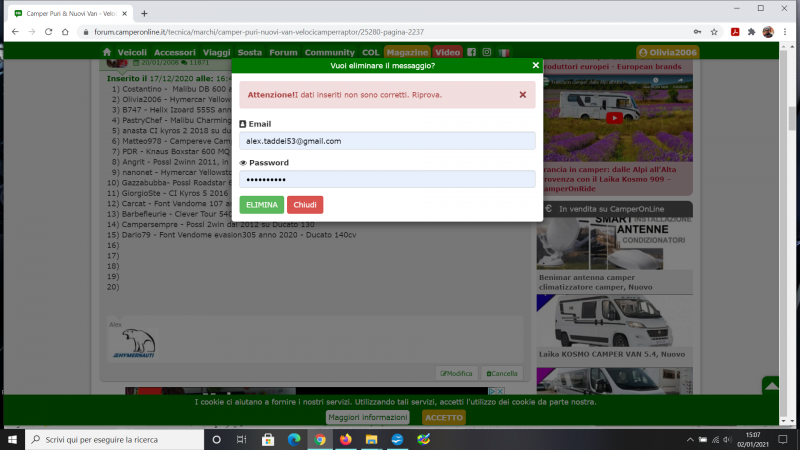Close the delete message dialog with X

pos(536,65)
